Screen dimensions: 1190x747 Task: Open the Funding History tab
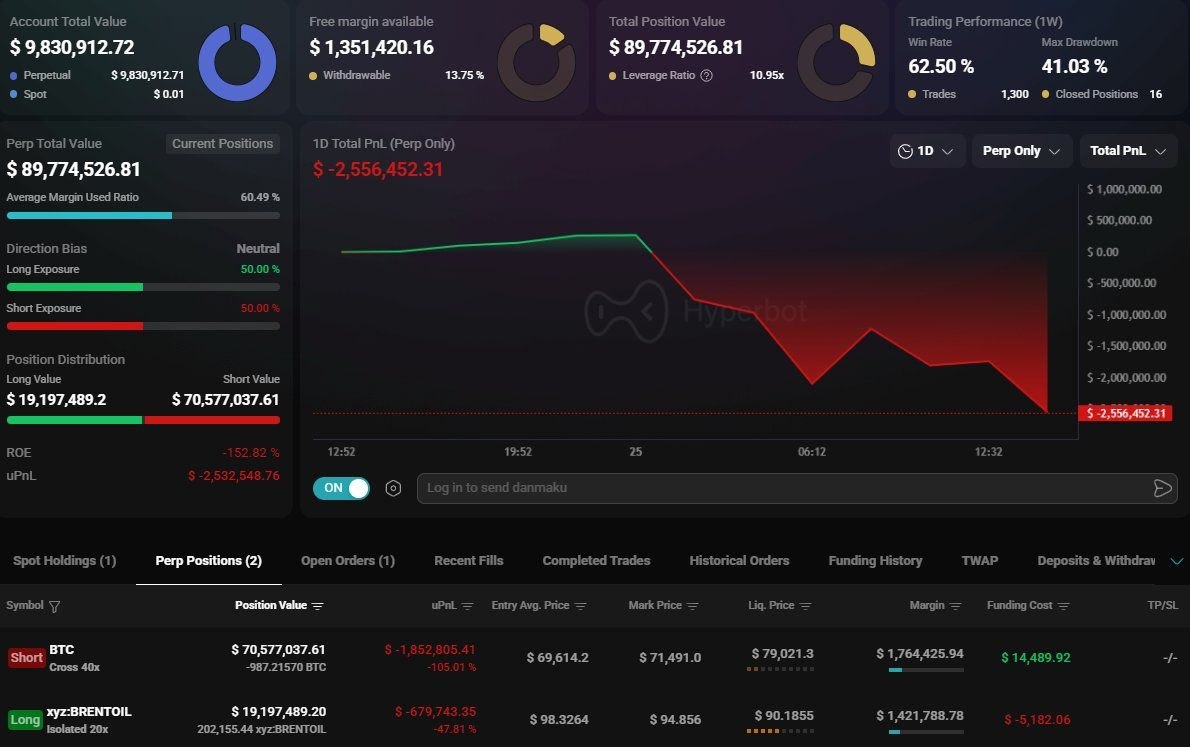click(875, 560)
